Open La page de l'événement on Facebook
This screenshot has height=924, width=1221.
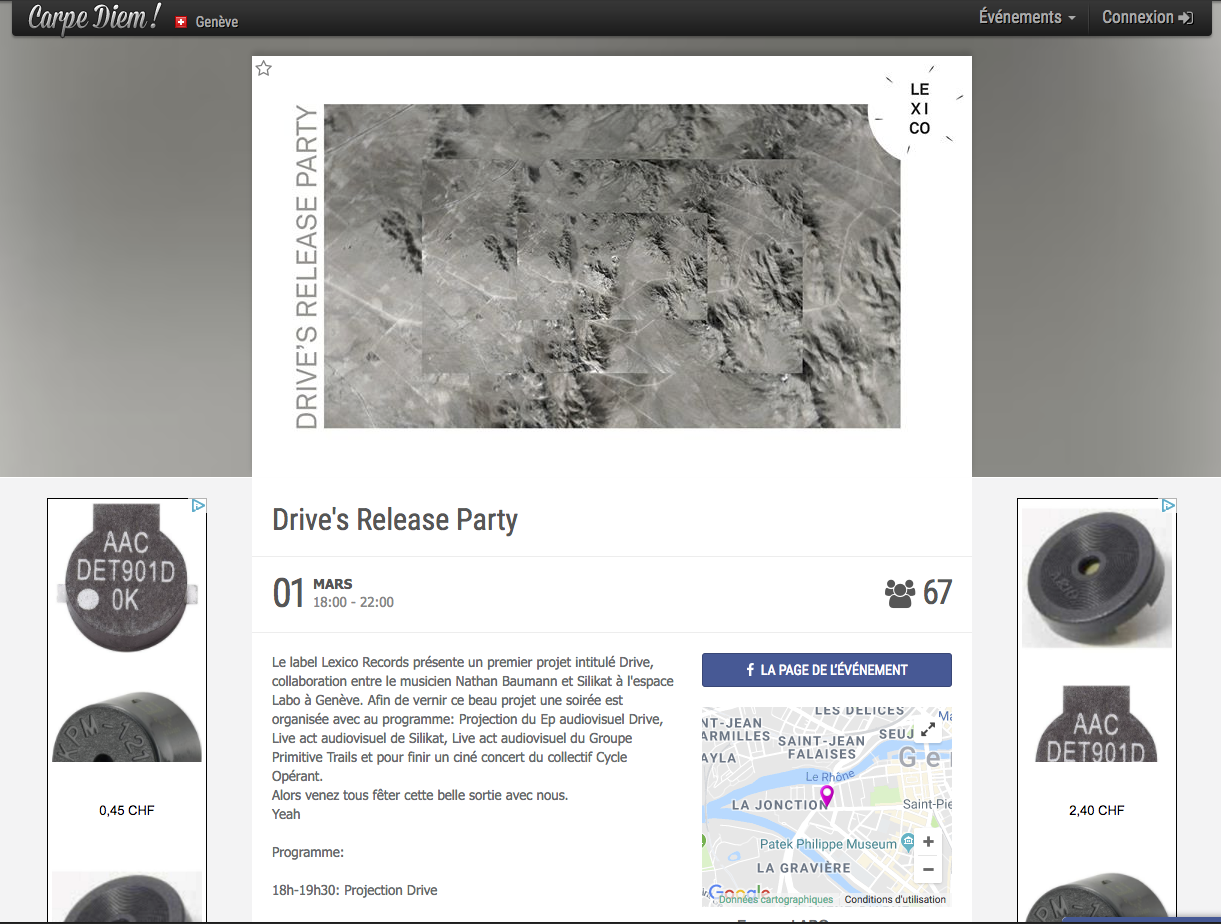(x=827, y=670)
